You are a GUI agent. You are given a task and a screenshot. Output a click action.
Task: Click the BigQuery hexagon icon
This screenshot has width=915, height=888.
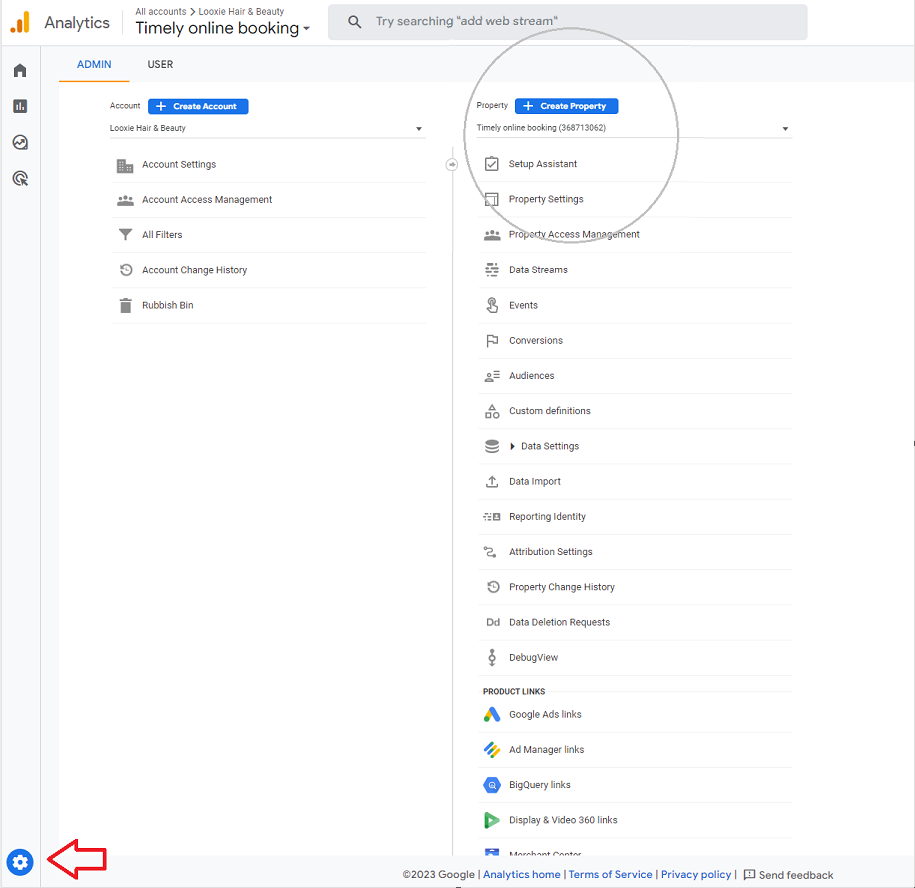[x=492, y=785]
